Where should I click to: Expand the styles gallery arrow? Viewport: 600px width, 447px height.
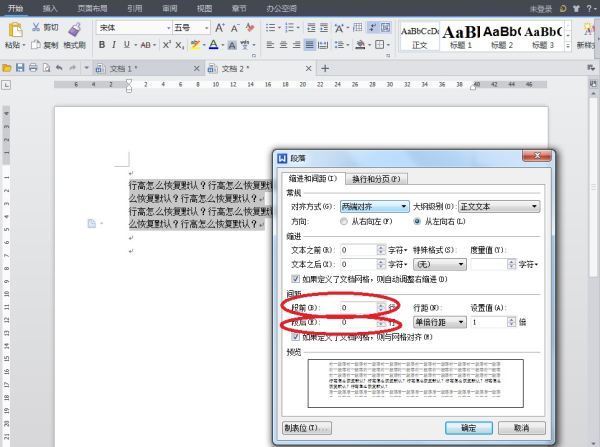point(568,46)
